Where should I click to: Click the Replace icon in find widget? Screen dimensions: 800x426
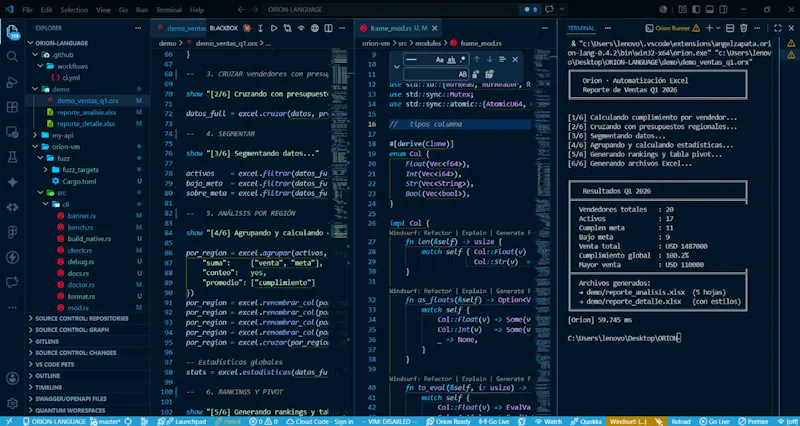coord(476,74)
